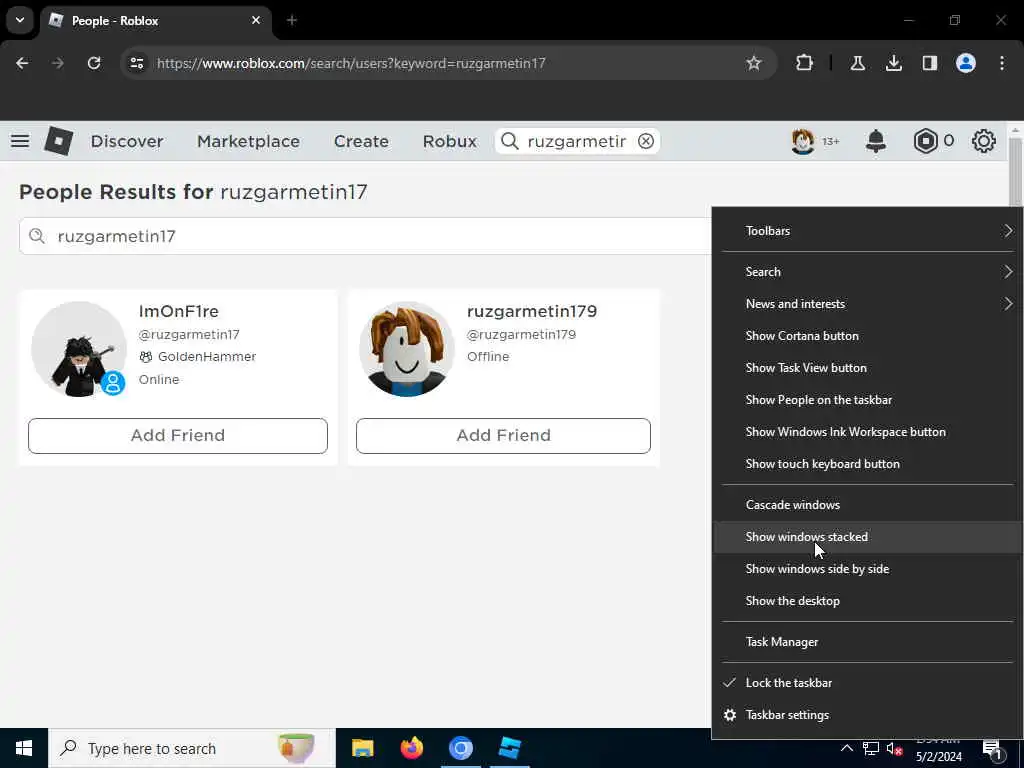The width and height of the screenshot is (1024, 768).
Task: Open a new browser tab
Action: [x=292, y=20]
